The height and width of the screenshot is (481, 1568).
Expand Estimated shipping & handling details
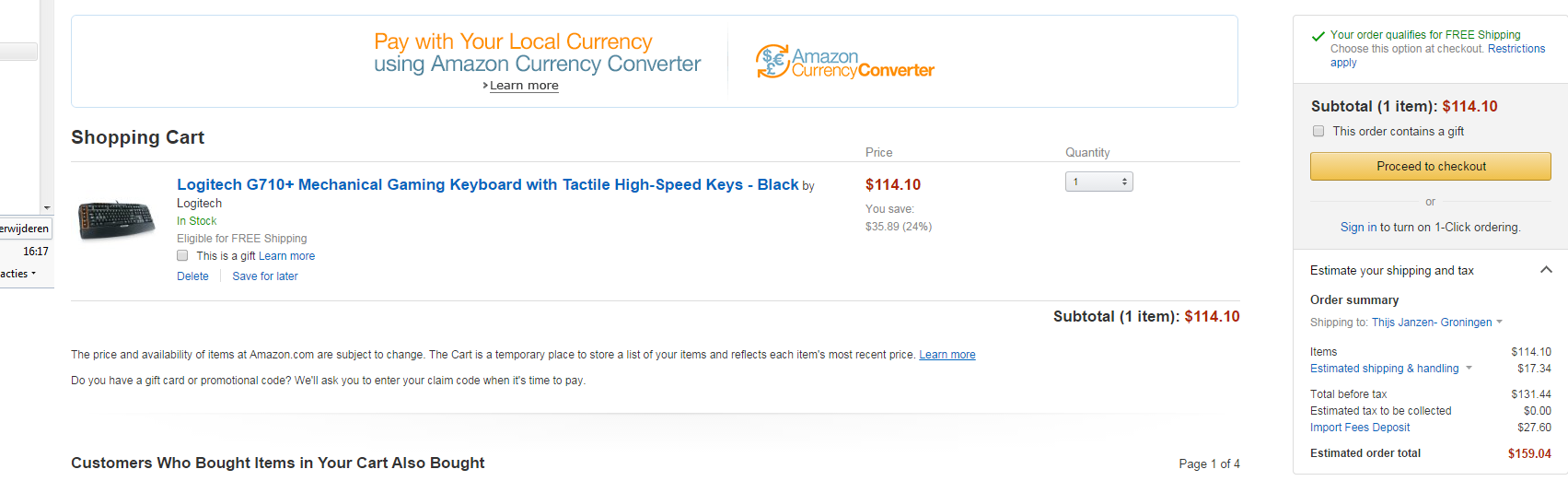[x=1469, y=369]
